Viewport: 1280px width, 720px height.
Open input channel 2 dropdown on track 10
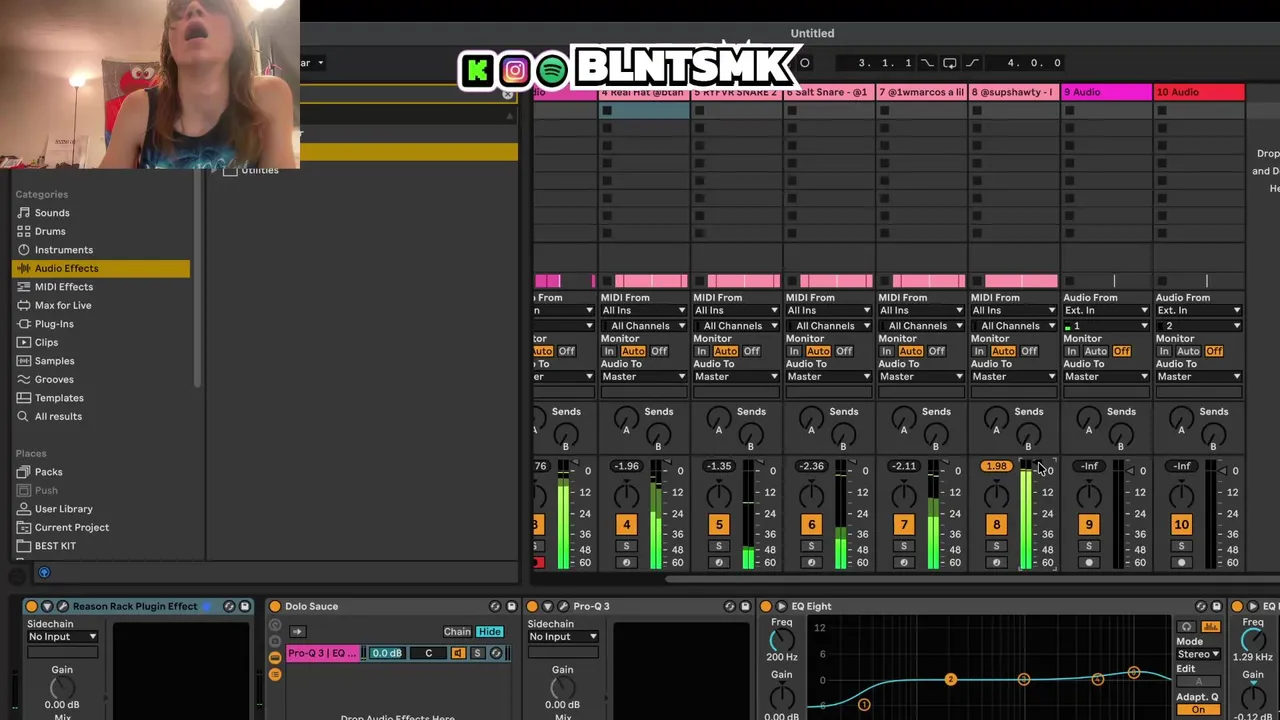point(1198,326)
